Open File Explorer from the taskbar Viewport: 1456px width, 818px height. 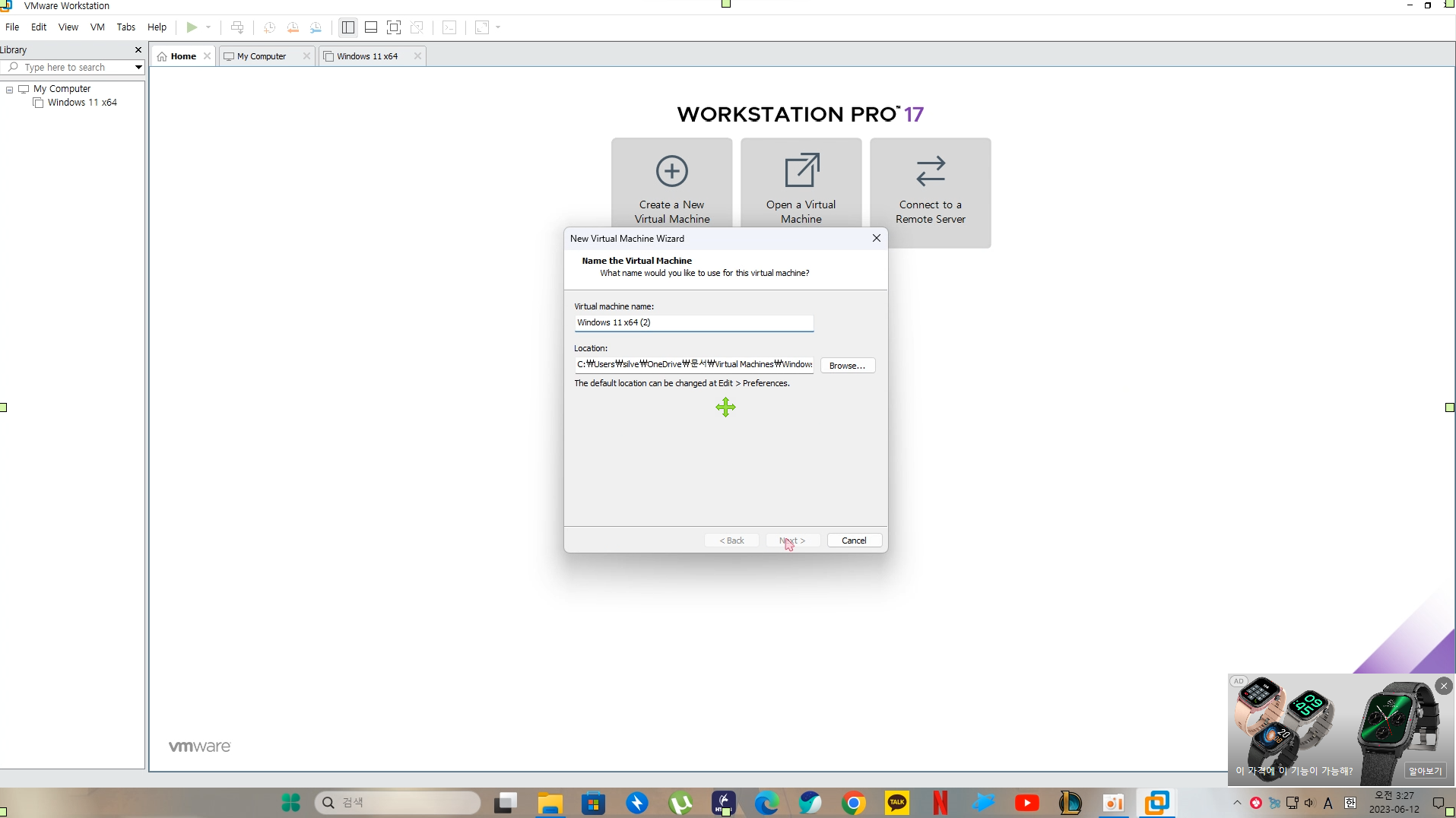(550, 803)
